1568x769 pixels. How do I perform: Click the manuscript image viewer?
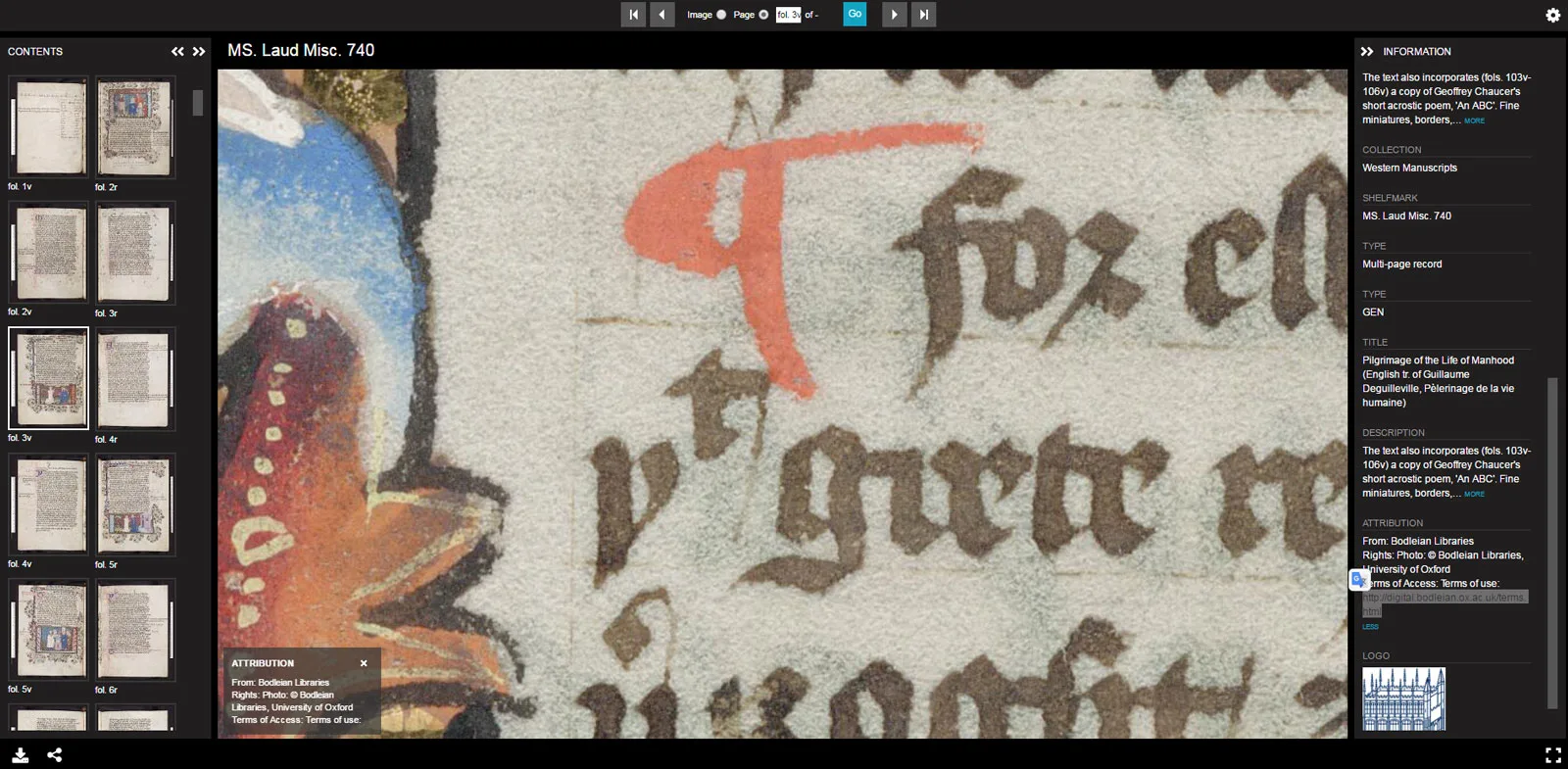tap(782, 404)
